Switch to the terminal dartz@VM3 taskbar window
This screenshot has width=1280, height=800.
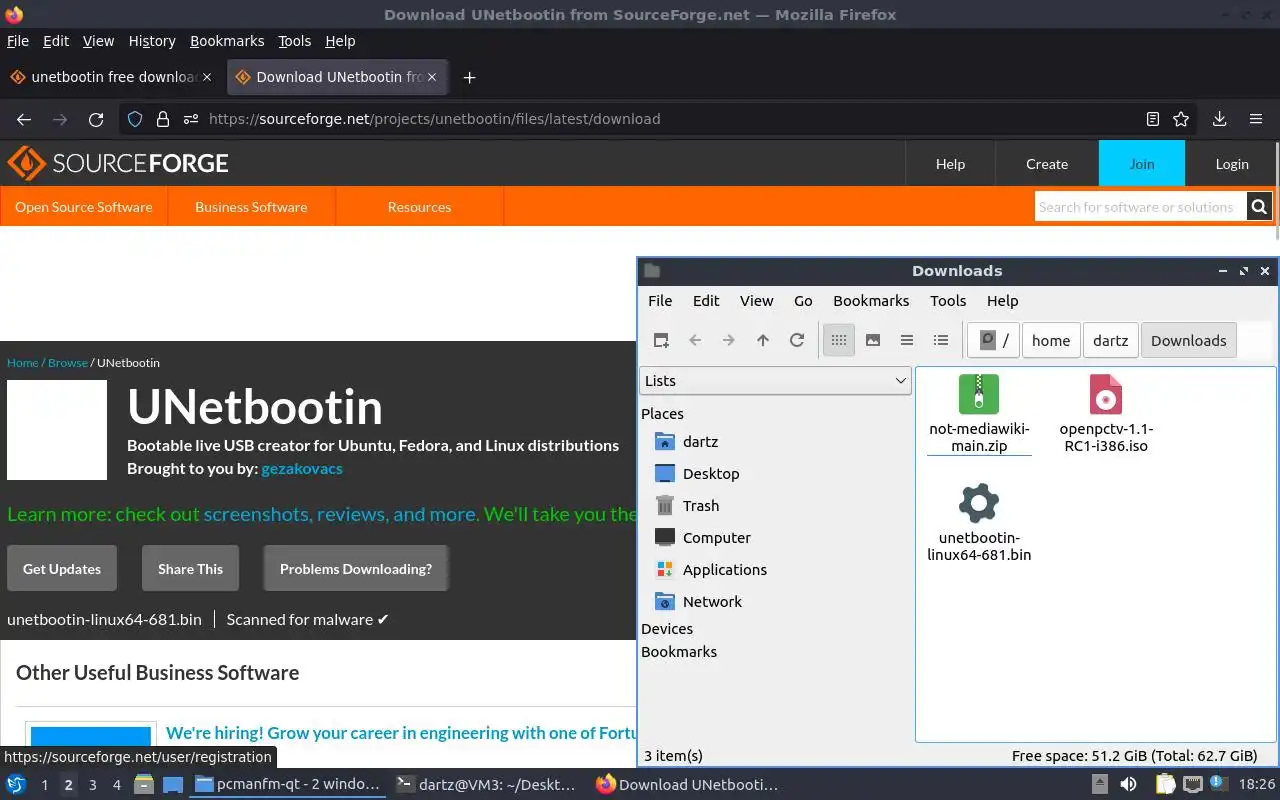(488, 785)
